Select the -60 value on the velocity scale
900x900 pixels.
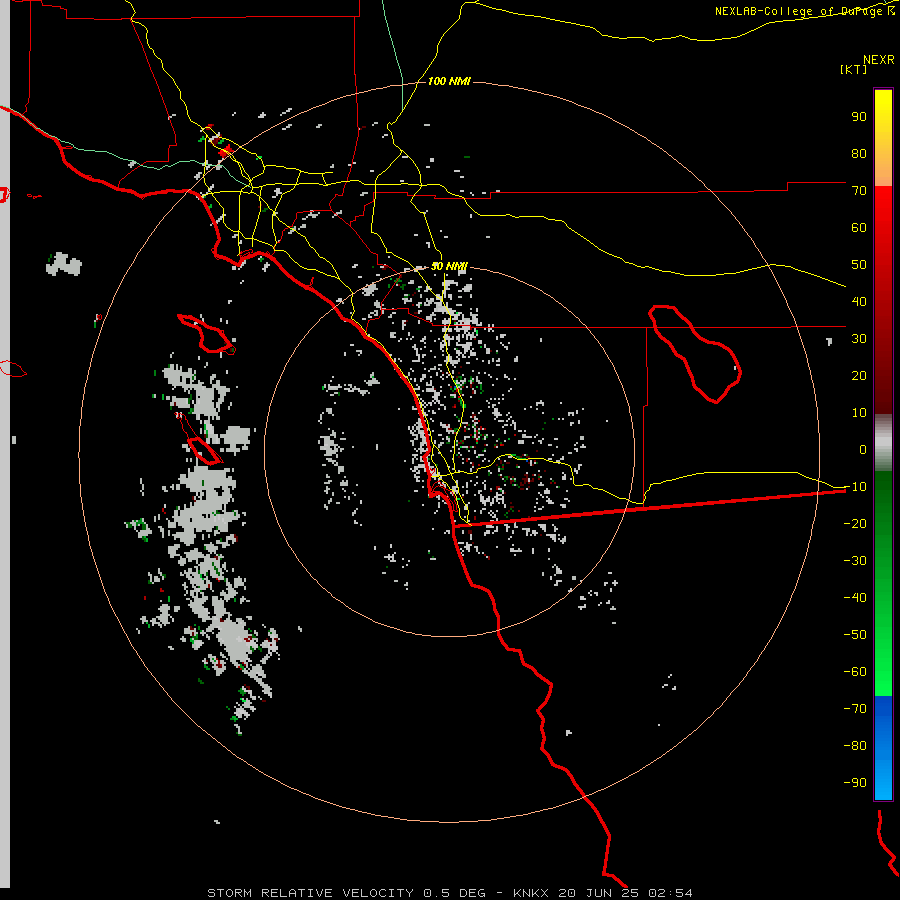[x=855, y=672]
